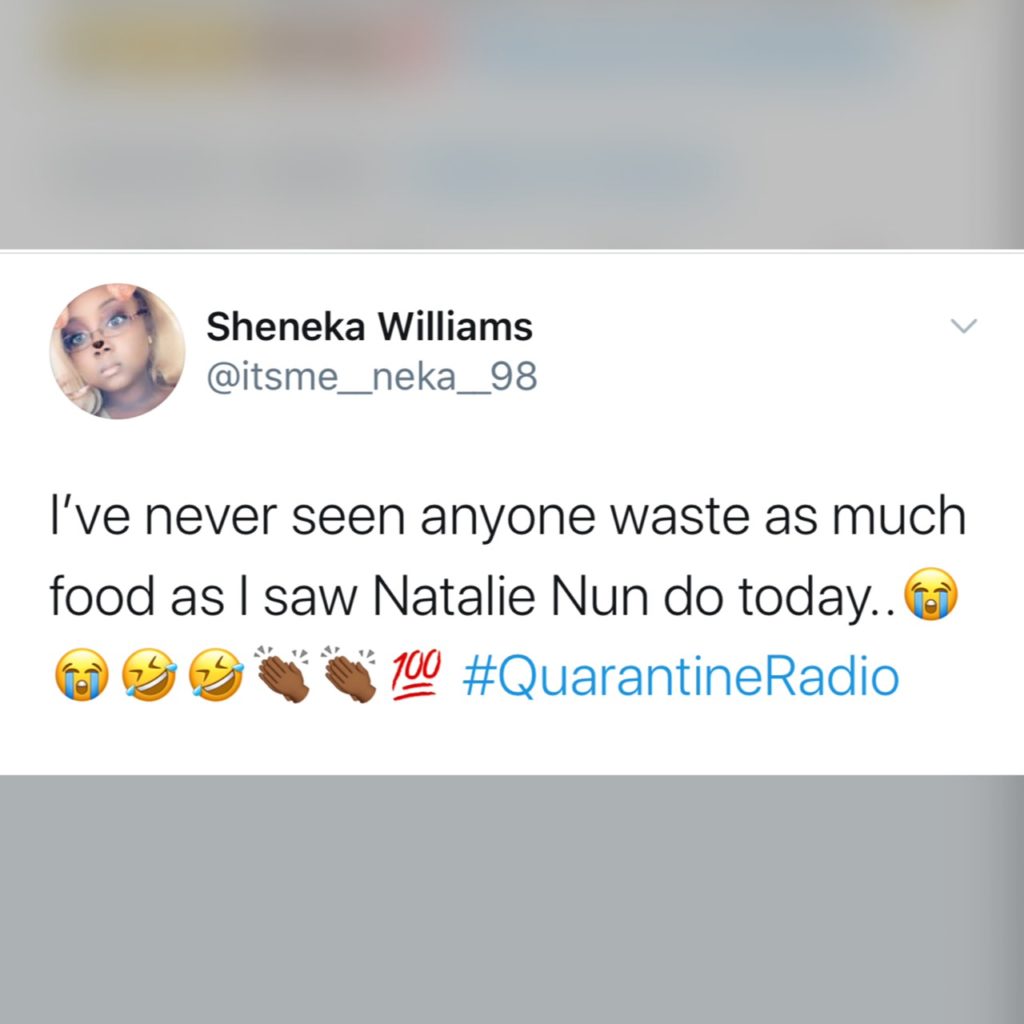The height and width of the screenshot is (1024, 1024).
Task: Open the #QuarantineRadio hashtag
Action: pos(680,677)
